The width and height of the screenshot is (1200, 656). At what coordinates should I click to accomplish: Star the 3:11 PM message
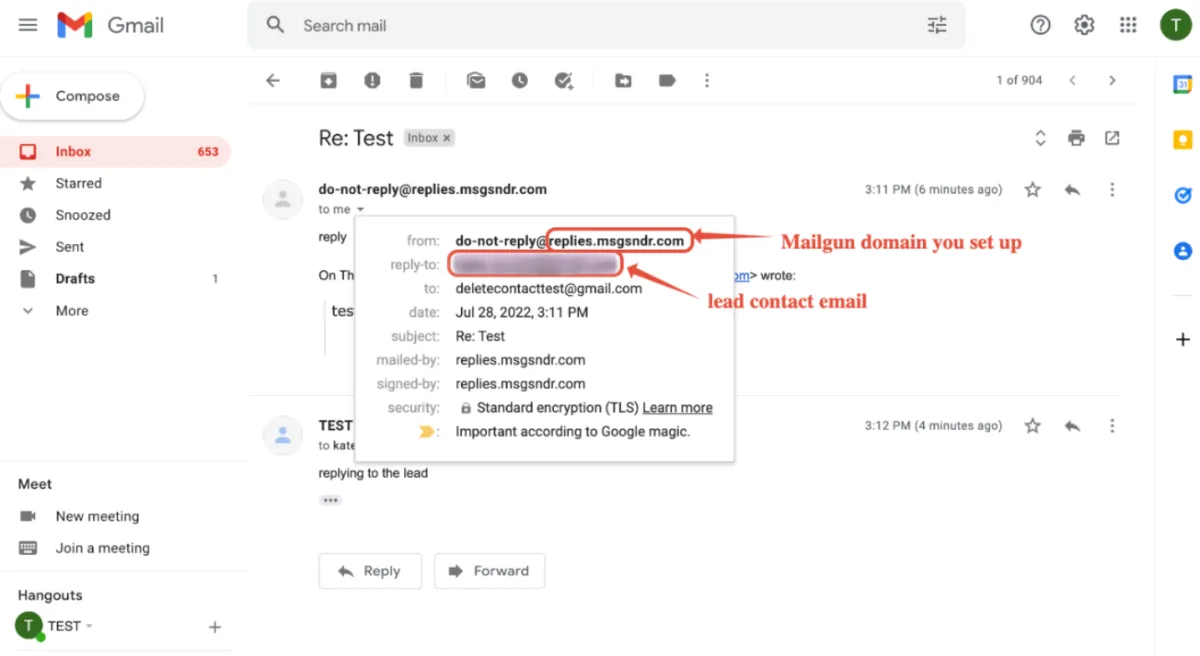tap(1033, 189)
